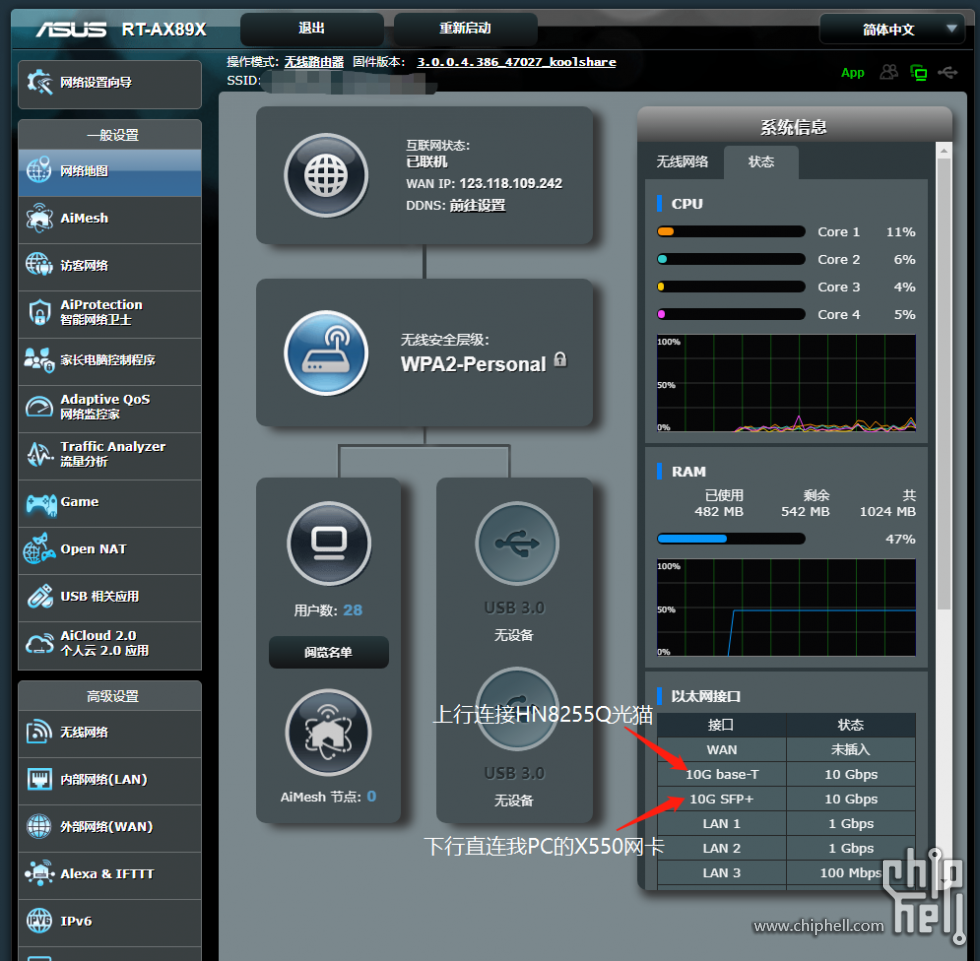This screenshot has height=961, width=980.
Task: Open the 简体中文 language dropdown
Action: click(x=892, y=29)
